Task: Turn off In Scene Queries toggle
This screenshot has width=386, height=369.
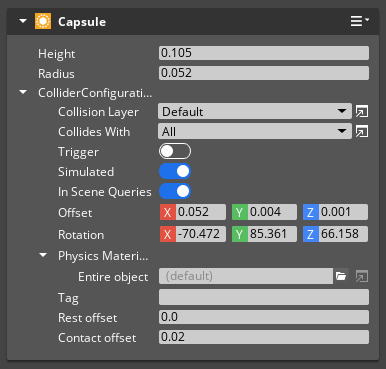Action: tap(175, 191)
